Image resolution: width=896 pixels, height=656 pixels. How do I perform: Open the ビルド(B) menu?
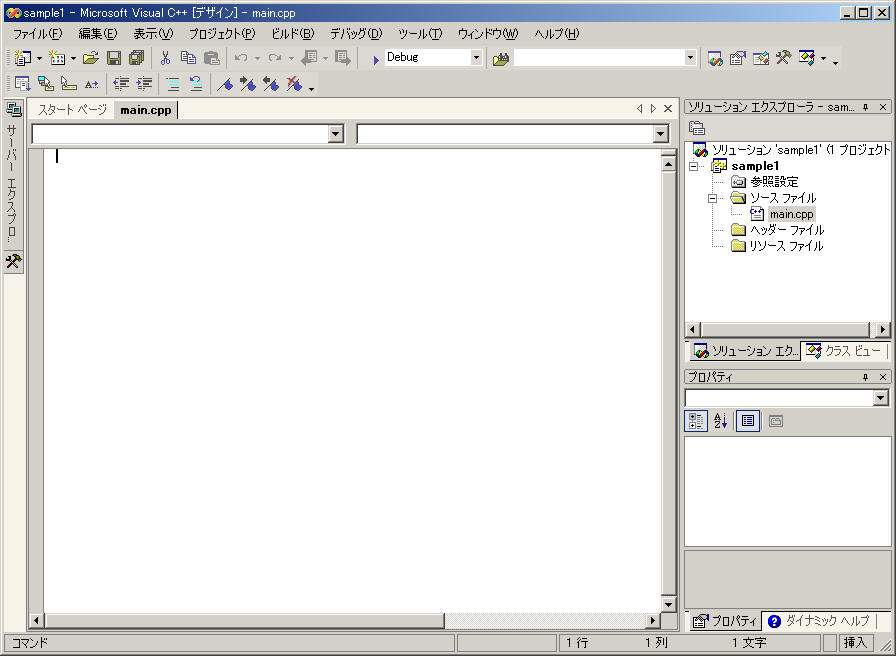[293, 34]
